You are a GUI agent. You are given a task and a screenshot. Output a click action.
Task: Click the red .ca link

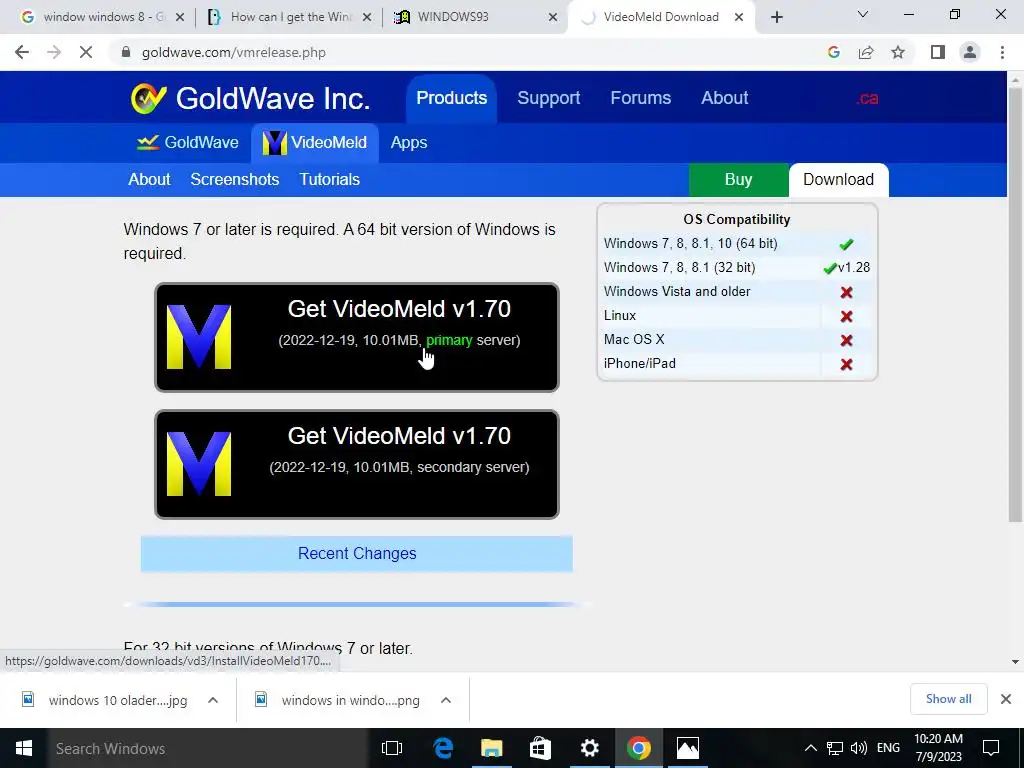click(867, 99)
